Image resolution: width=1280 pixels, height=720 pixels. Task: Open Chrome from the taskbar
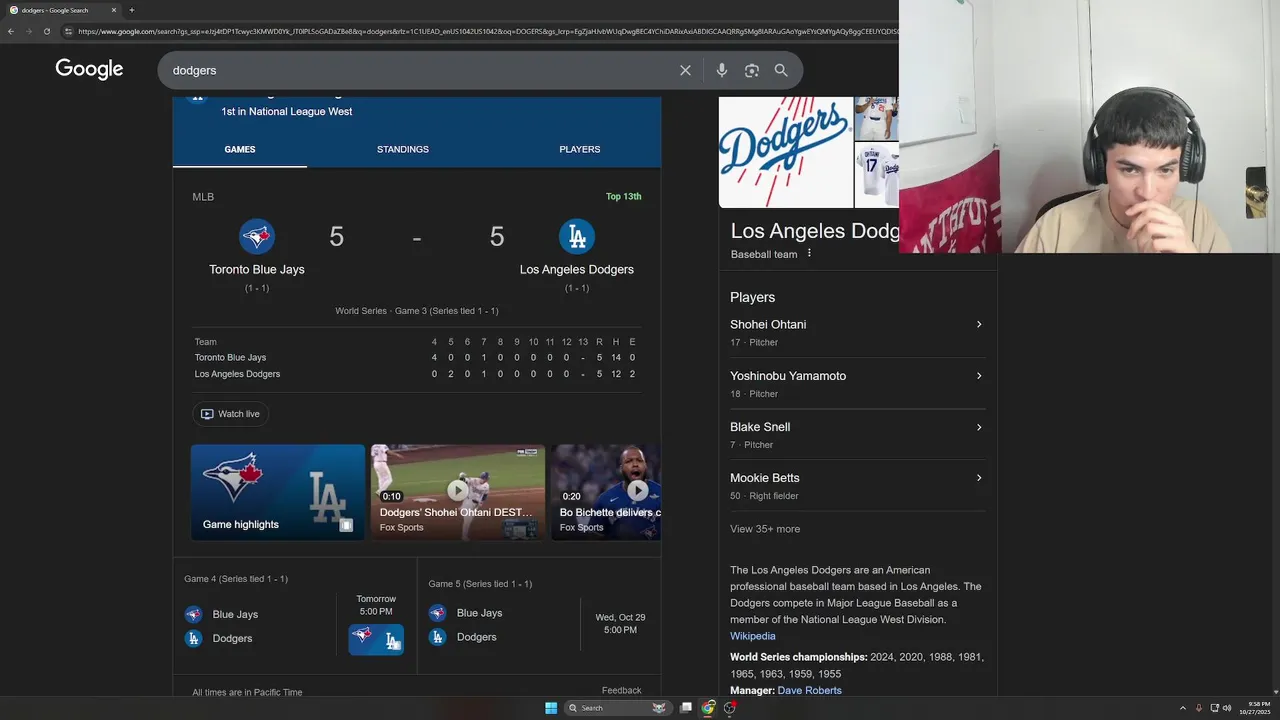coord(708,708)
